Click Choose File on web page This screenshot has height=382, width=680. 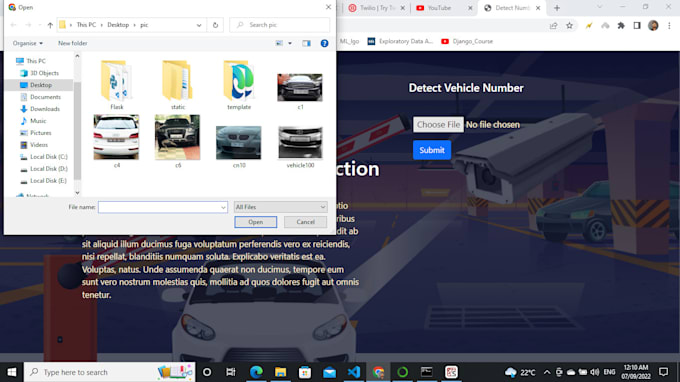[x=438, y=125]
